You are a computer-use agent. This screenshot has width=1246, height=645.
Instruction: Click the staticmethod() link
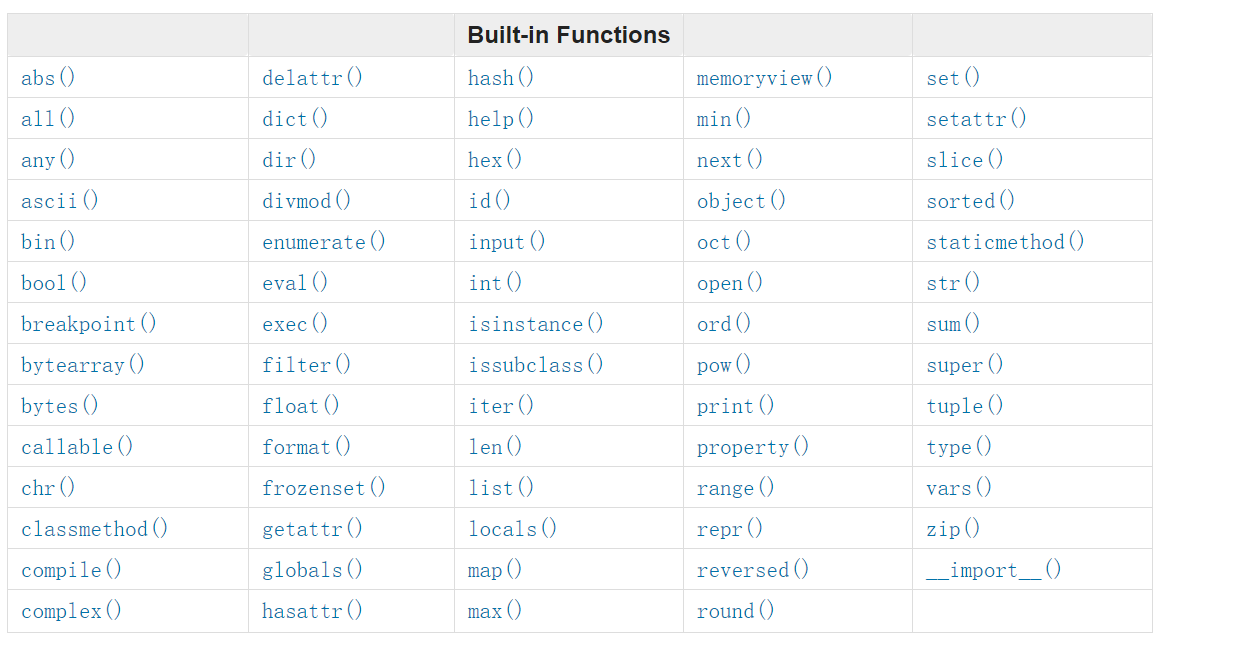1005,242
